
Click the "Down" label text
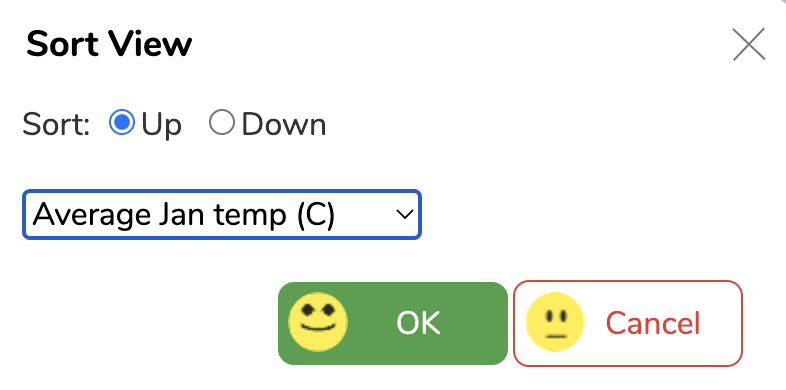[284, 124]
